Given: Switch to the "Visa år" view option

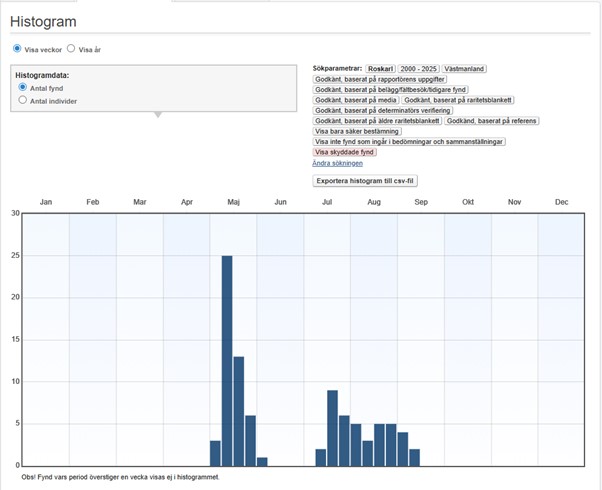Looking at the screenshot, I should point(71,48).
